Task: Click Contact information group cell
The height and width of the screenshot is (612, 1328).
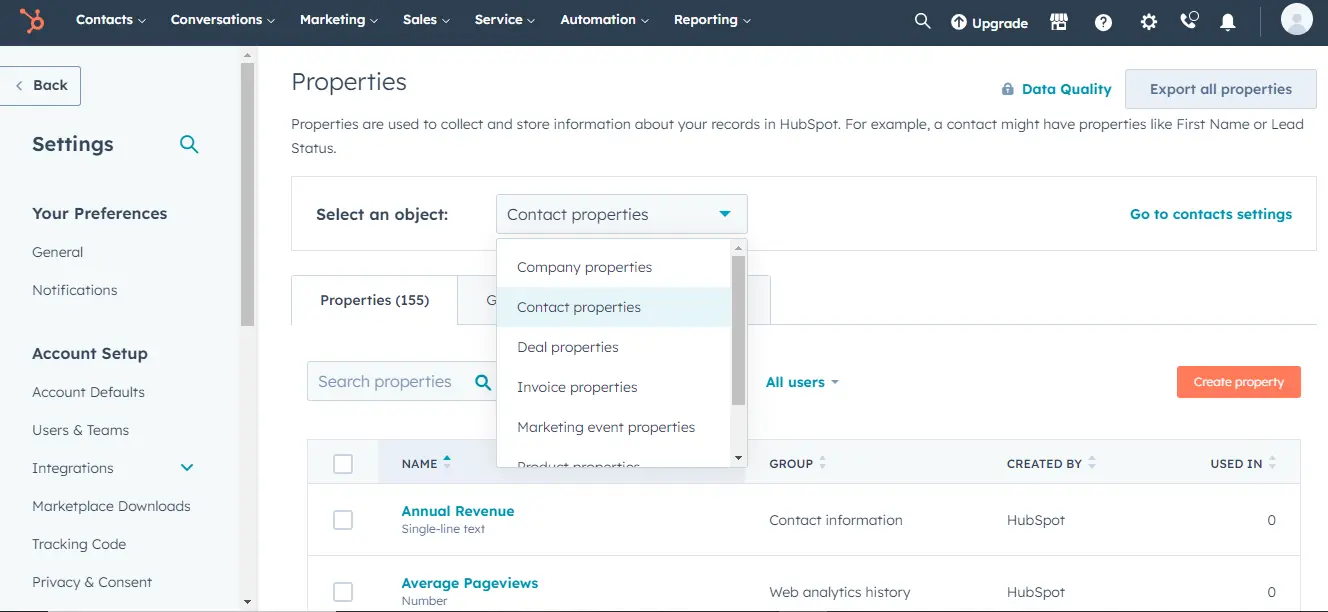Action: point(836,520)
